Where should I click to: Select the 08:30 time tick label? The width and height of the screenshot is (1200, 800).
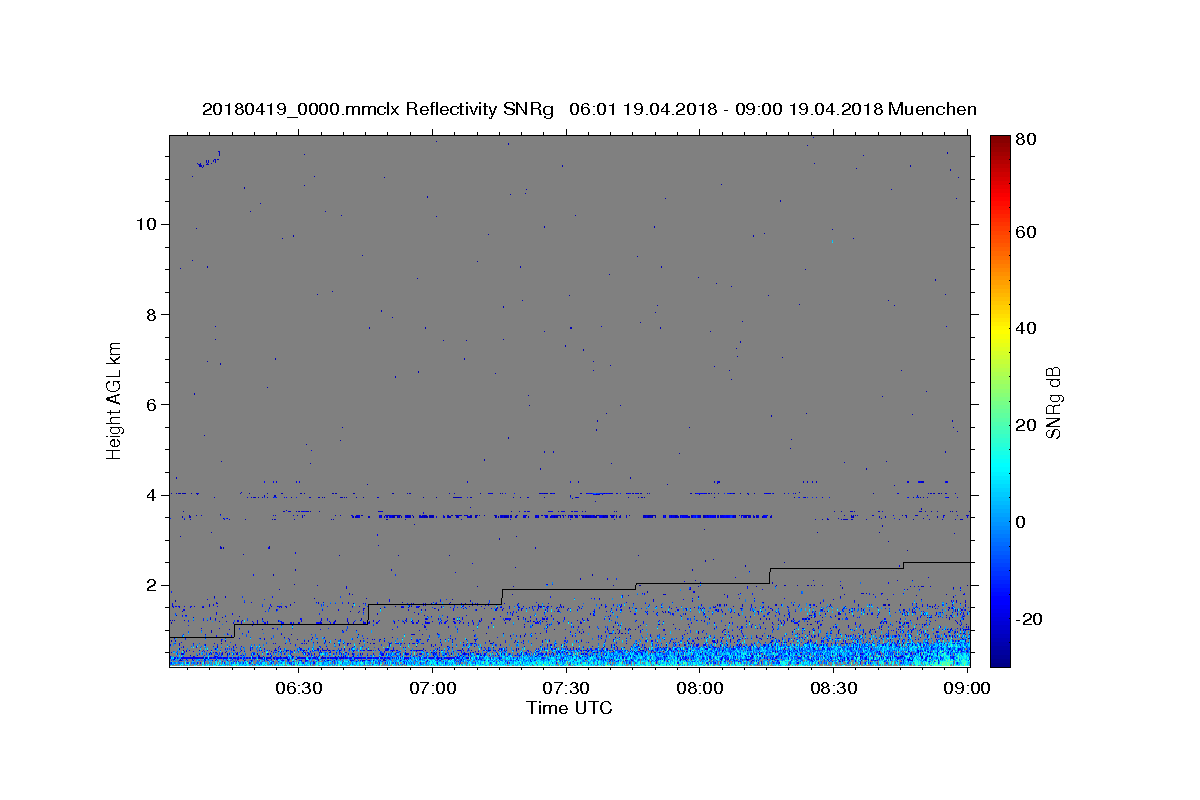[834, 689]
